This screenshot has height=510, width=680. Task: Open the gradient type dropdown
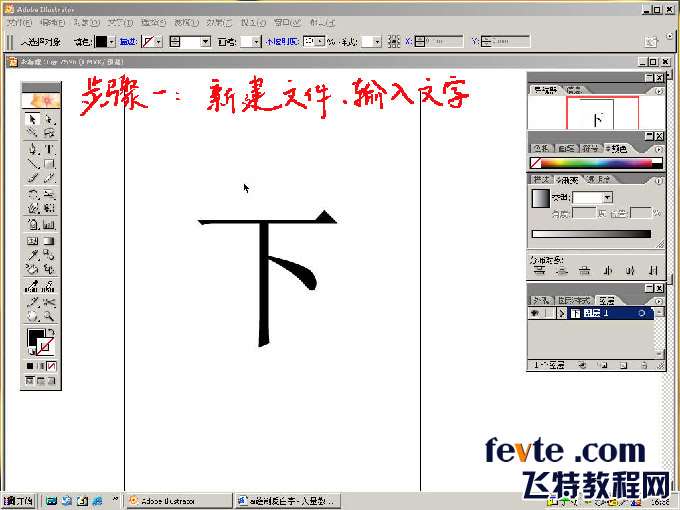coord(607,198)
